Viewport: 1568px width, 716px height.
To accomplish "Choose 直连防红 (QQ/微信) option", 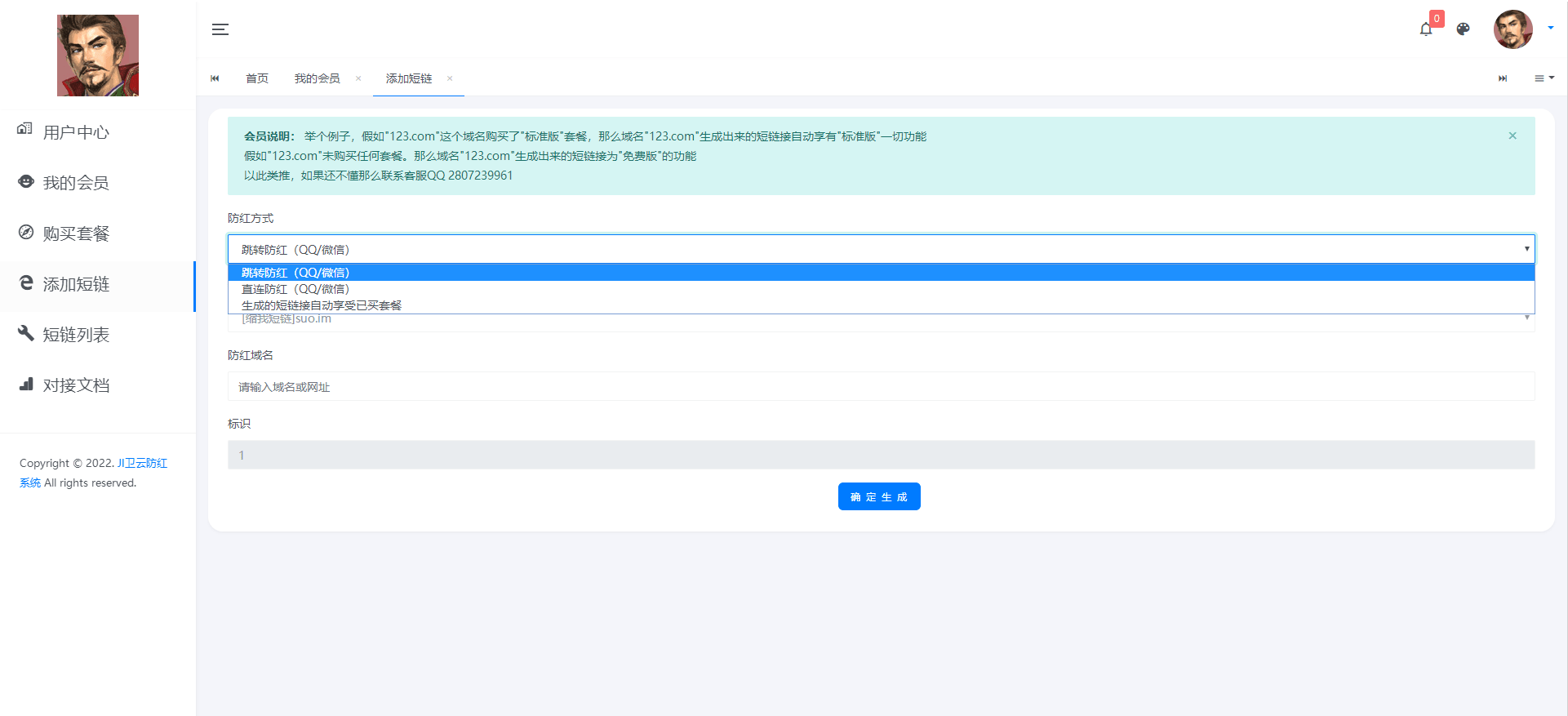I will pyautogui.click(x=295, y=289).
